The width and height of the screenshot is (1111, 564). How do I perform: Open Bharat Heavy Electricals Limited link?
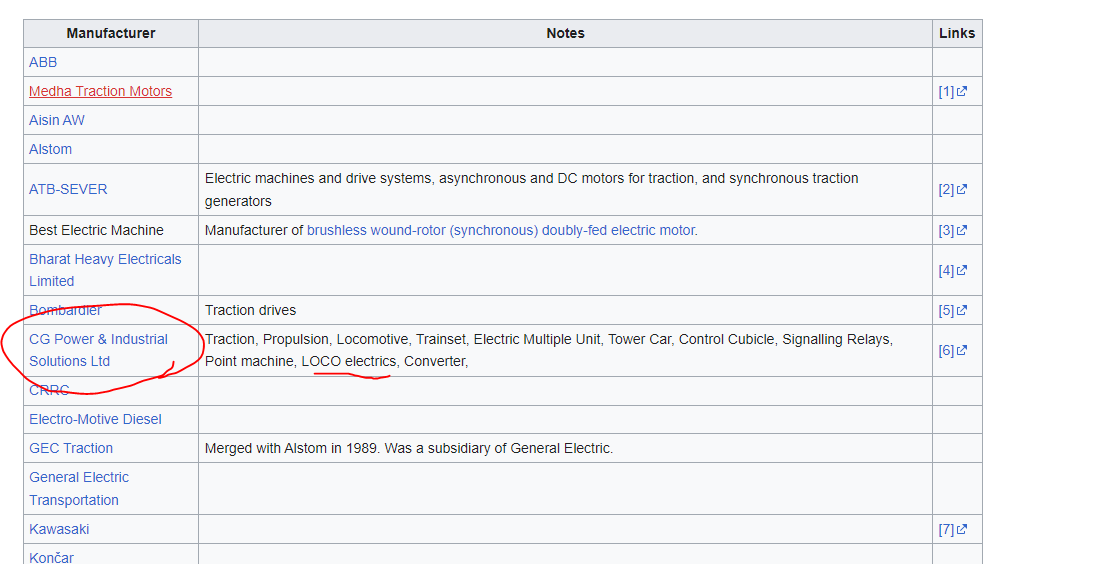coord(105,270)
